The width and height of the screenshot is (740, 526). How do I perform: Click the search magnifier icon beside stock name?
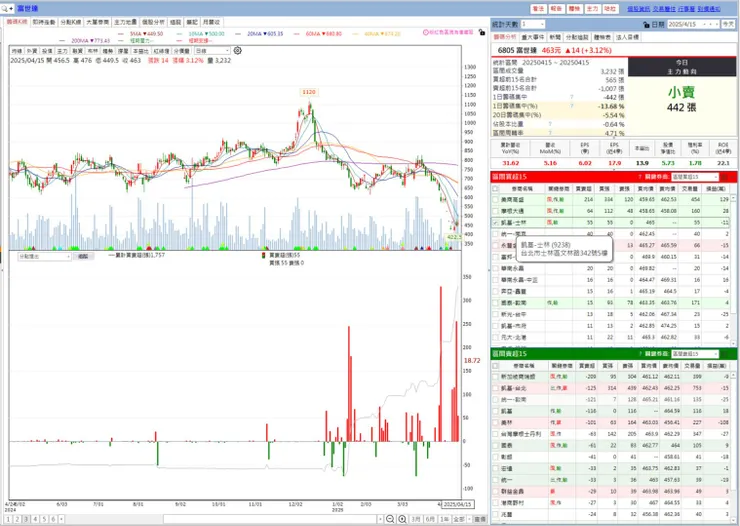point(5,8)
